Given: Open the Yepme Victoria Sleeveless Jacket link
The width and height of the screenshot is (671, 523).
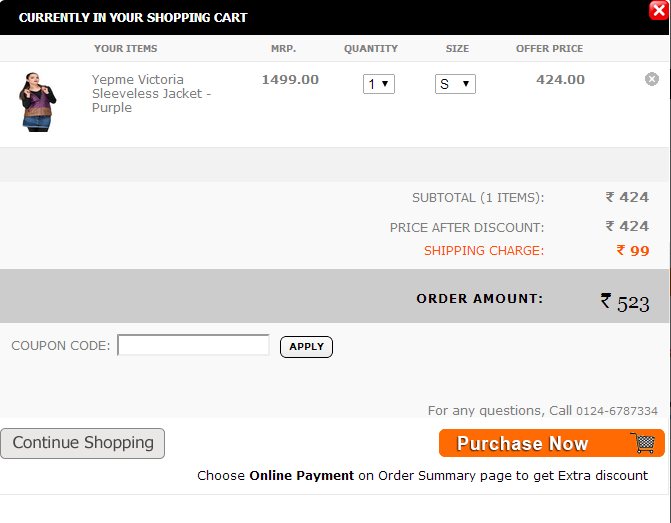Looking at the screenshot, I should (151, 93).
